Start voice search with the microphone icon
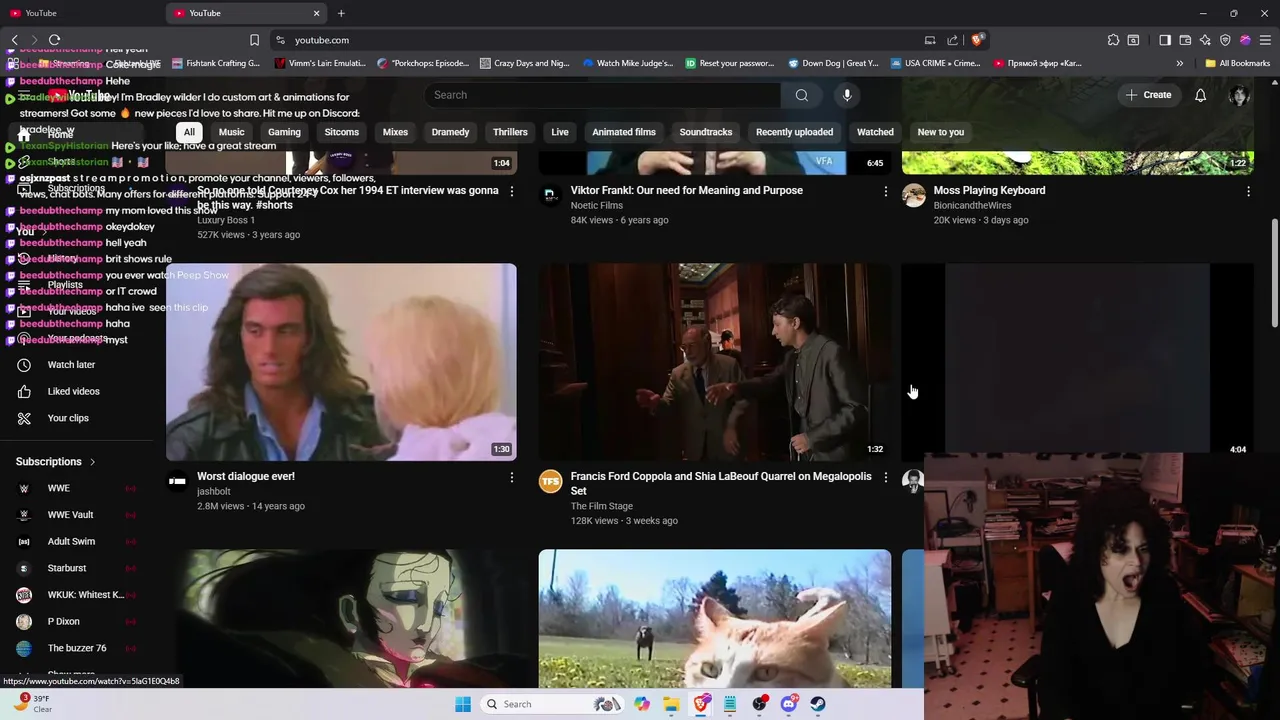The width and height of the screenshot is (1280, 720). click(x=847, y=95)
